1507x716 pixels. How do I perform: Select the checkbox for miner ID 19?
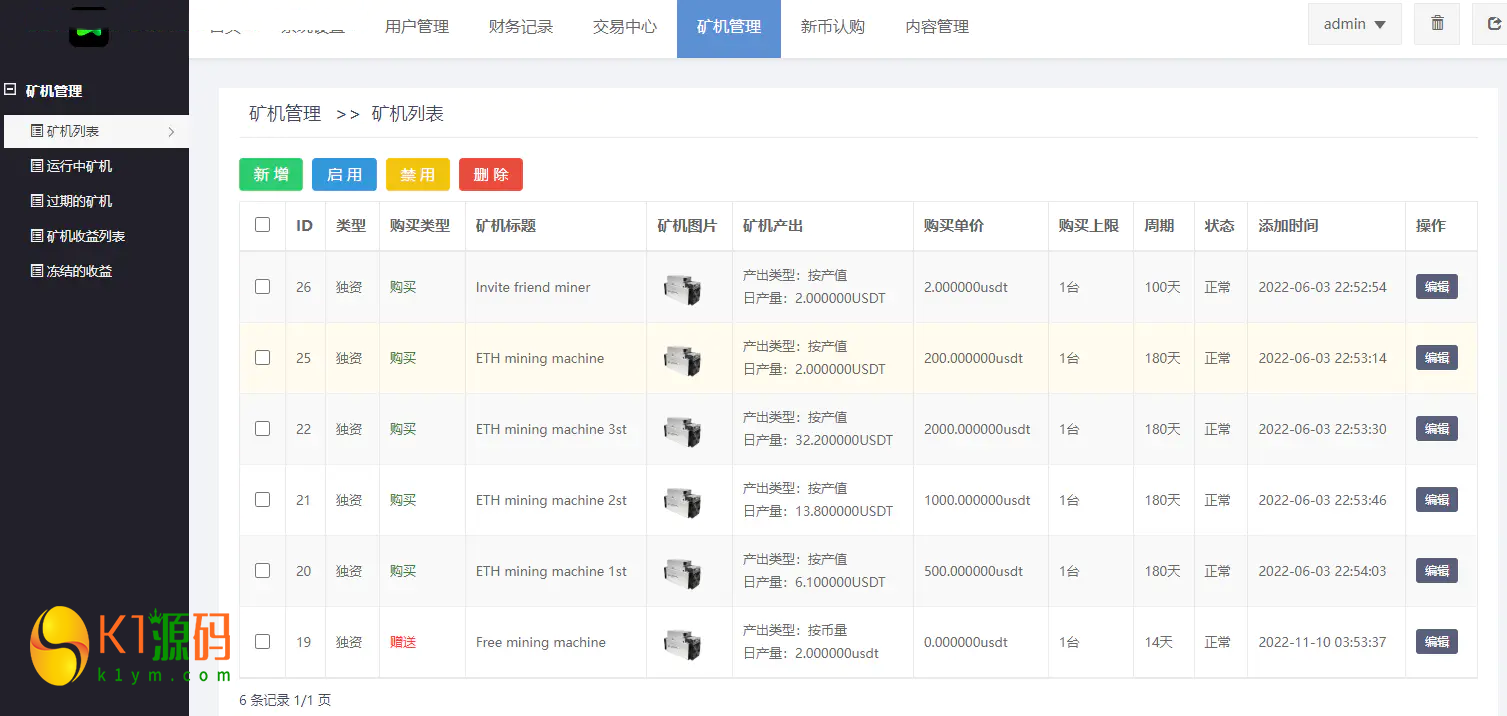(262, 642)
